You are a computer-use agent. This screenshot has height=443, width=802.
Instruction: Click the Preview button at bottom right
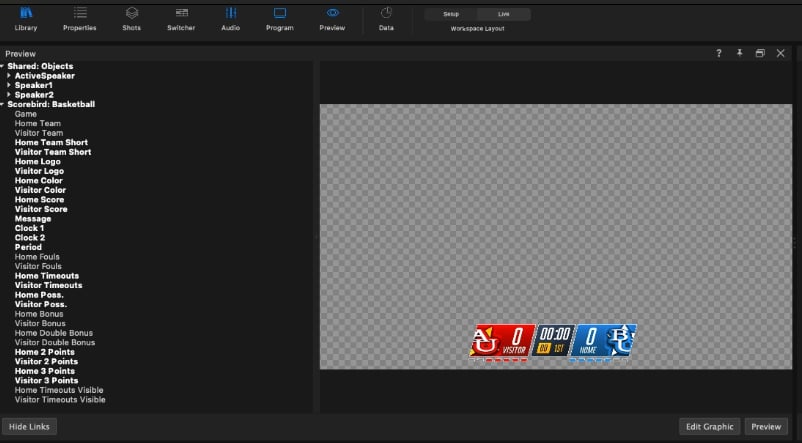pyautogui.click(x=766, y=427)
